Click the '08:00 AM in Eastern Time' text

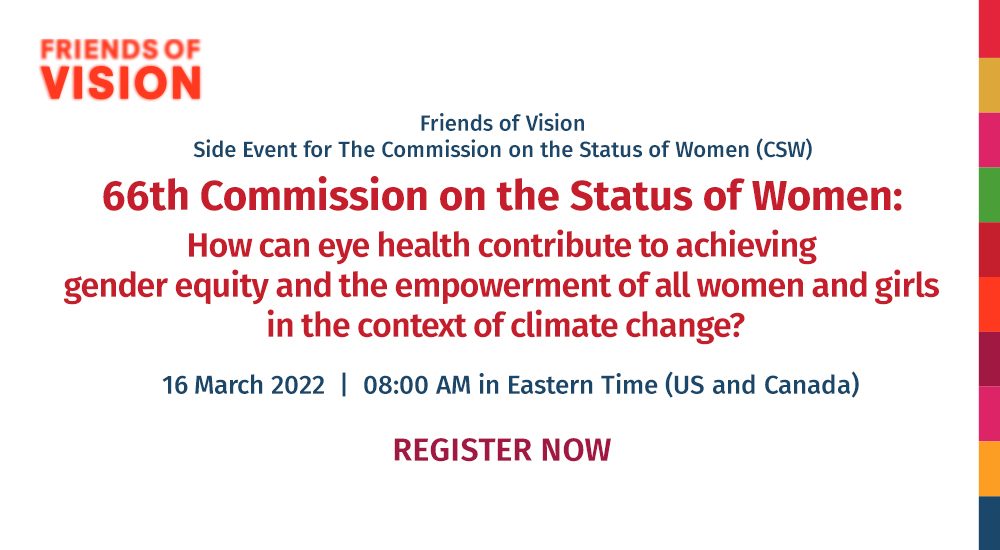click(x=510, y=385)
